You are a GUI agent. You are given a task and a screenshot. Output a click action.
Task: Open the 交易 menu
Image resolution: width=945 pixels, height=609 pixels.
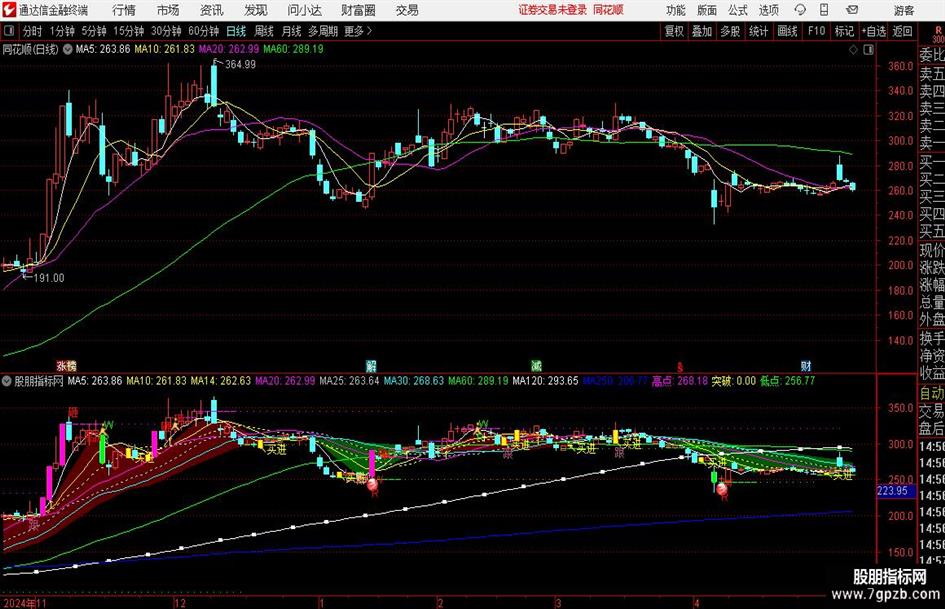pos(407,10)
